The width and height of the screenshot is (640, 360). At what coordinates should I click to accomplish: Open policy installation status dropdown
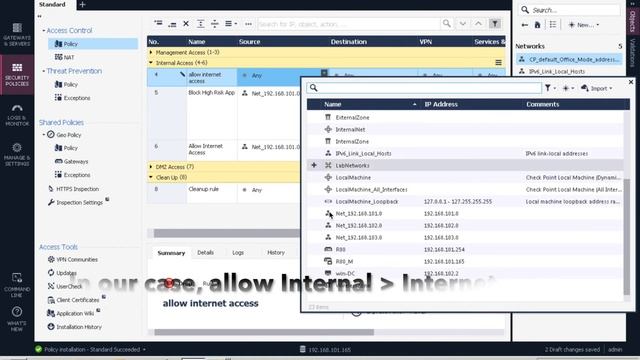click(144, 350)
